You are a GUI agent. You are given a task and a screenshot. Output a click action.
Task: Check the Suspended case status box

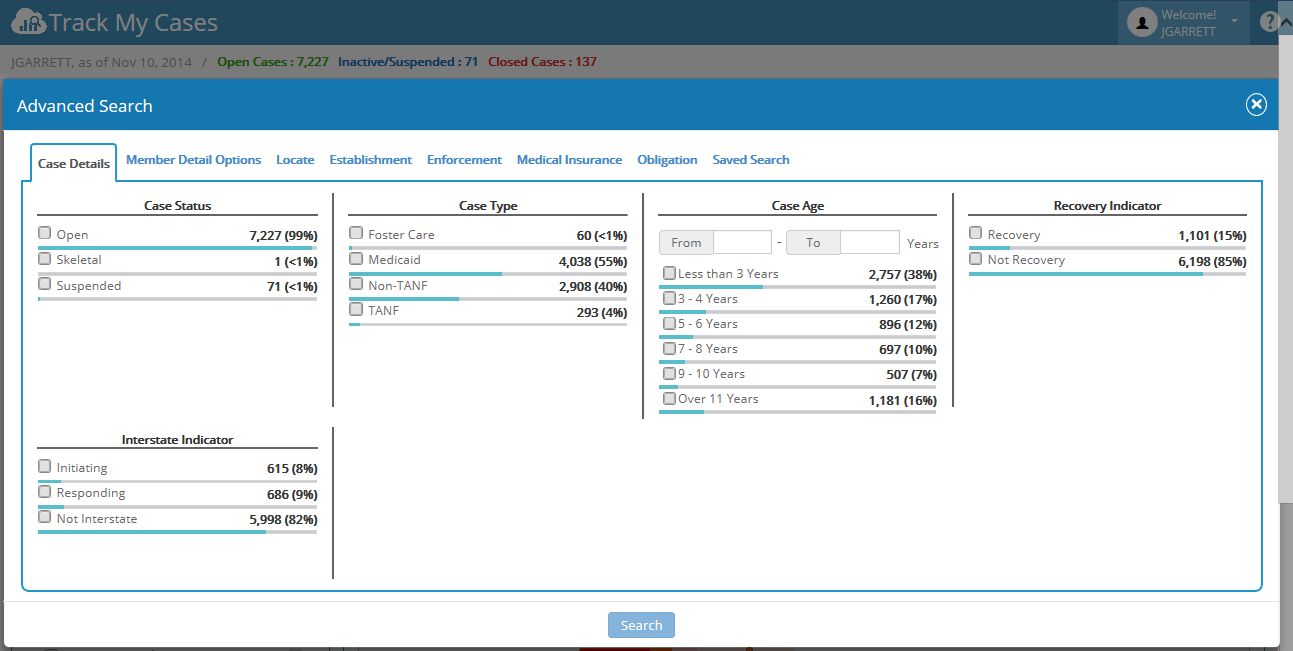[44, 284]
